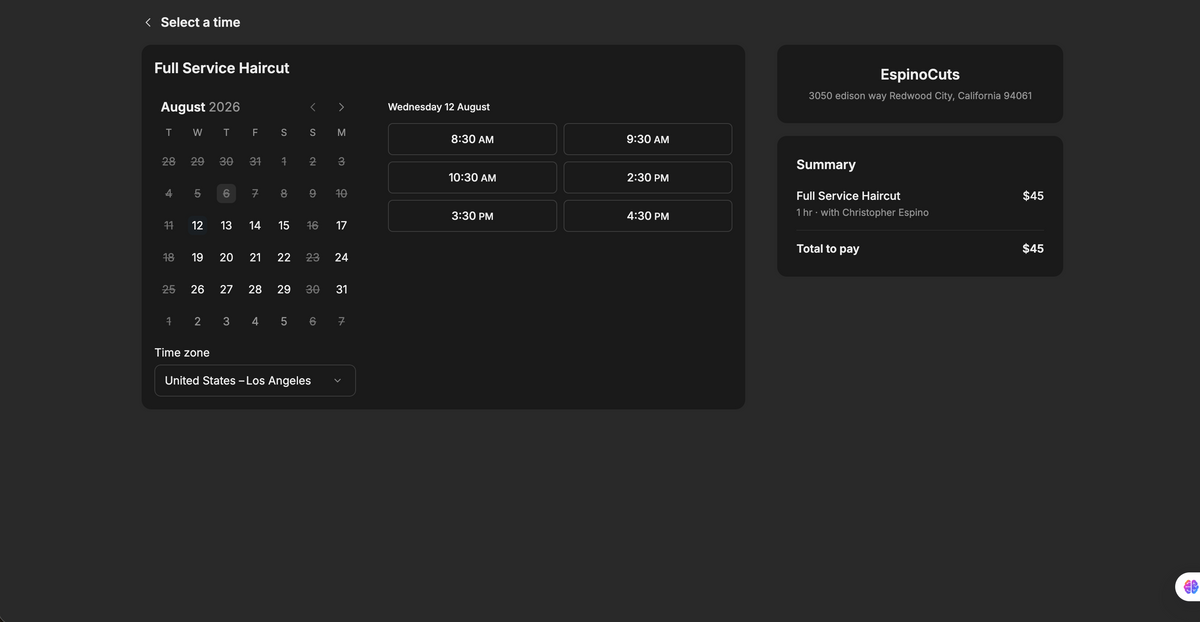Open the floating brain assistant icon
This screenshot has width=1200, height=622.
(x=1189, y=587)
